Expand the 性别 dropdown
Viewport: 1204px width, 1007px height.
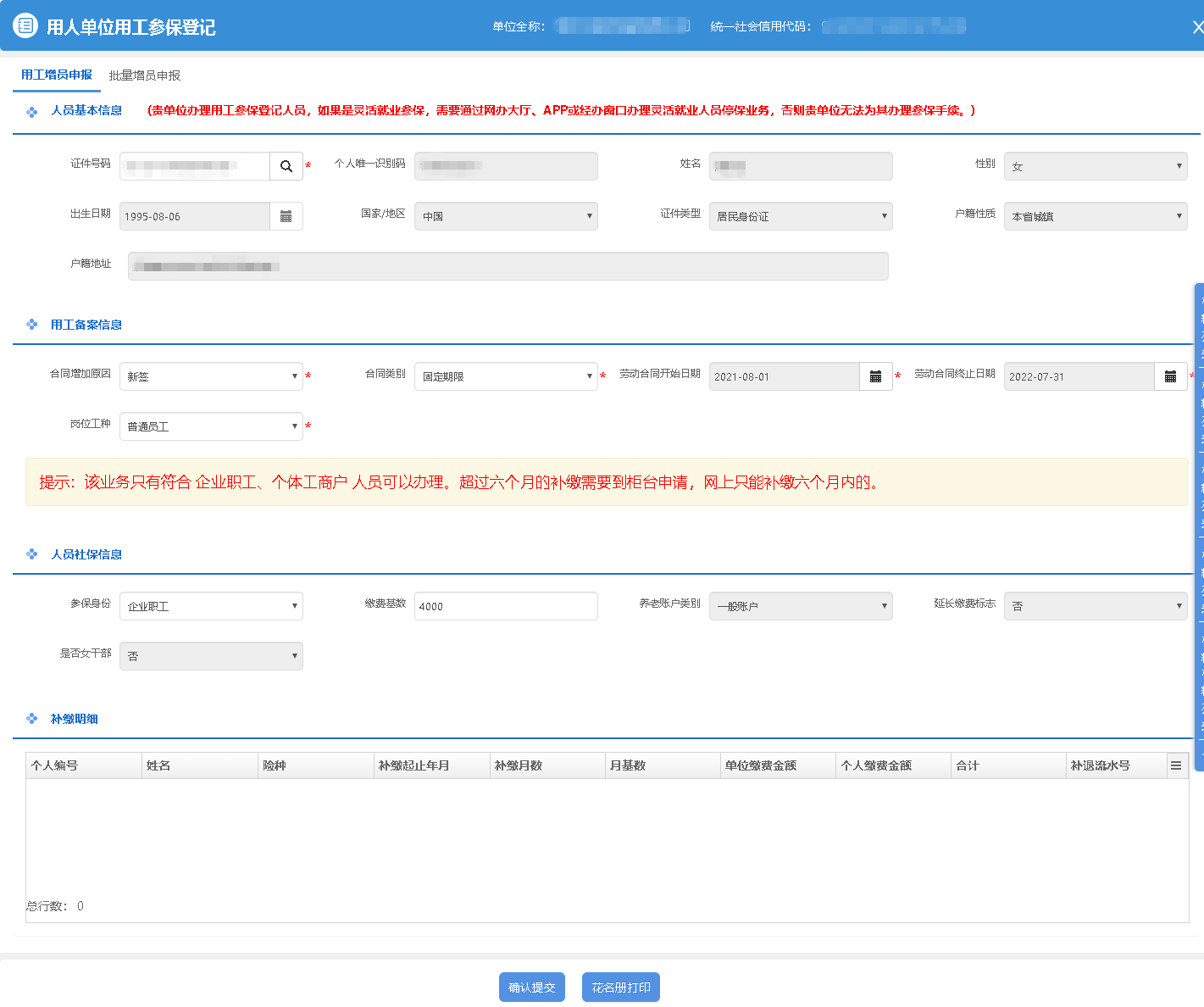1095,166
